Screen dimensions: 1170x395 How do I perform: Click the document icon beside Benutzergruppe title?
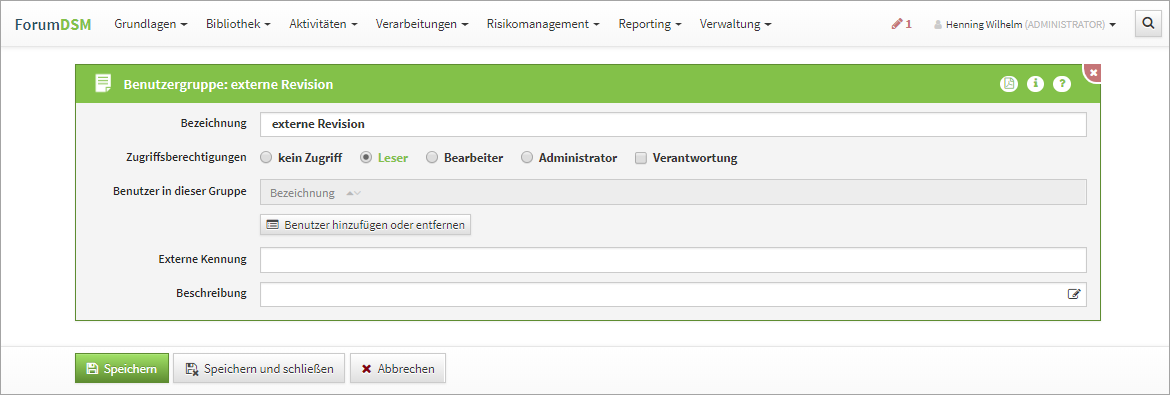(x=103, y=84)
